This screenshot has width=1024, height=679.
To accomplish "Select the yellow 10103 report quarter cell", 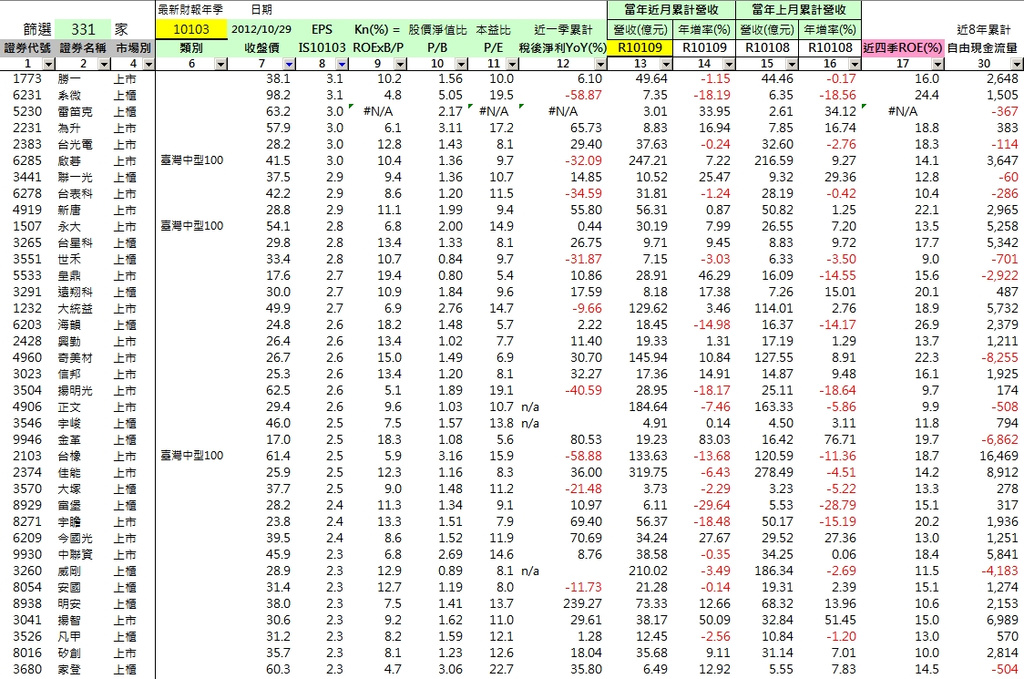I will (x=191, y=29).
